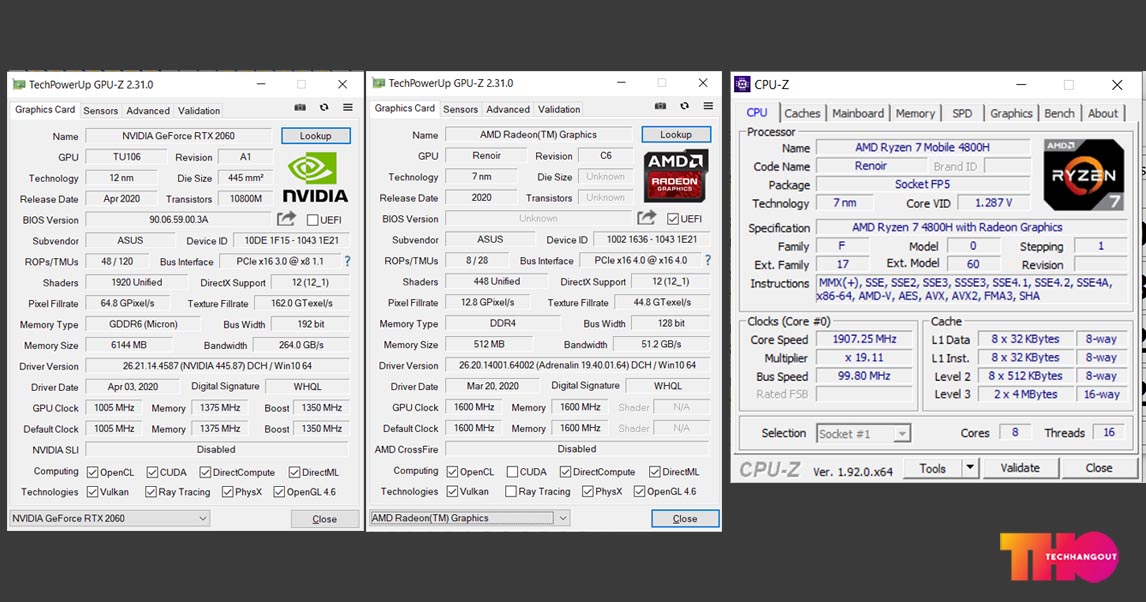Click the 512 MB Memory Size field in AMD GPU-Z
The height and width of the screenshot is (602, 1146).
point(489,344)
